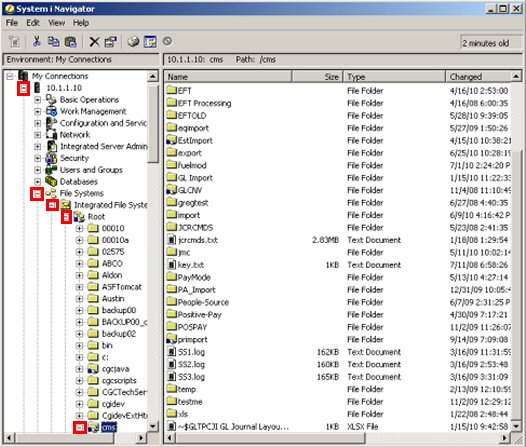Sort by the Type column header
526x447 pixels.
[x=394, y=76]
